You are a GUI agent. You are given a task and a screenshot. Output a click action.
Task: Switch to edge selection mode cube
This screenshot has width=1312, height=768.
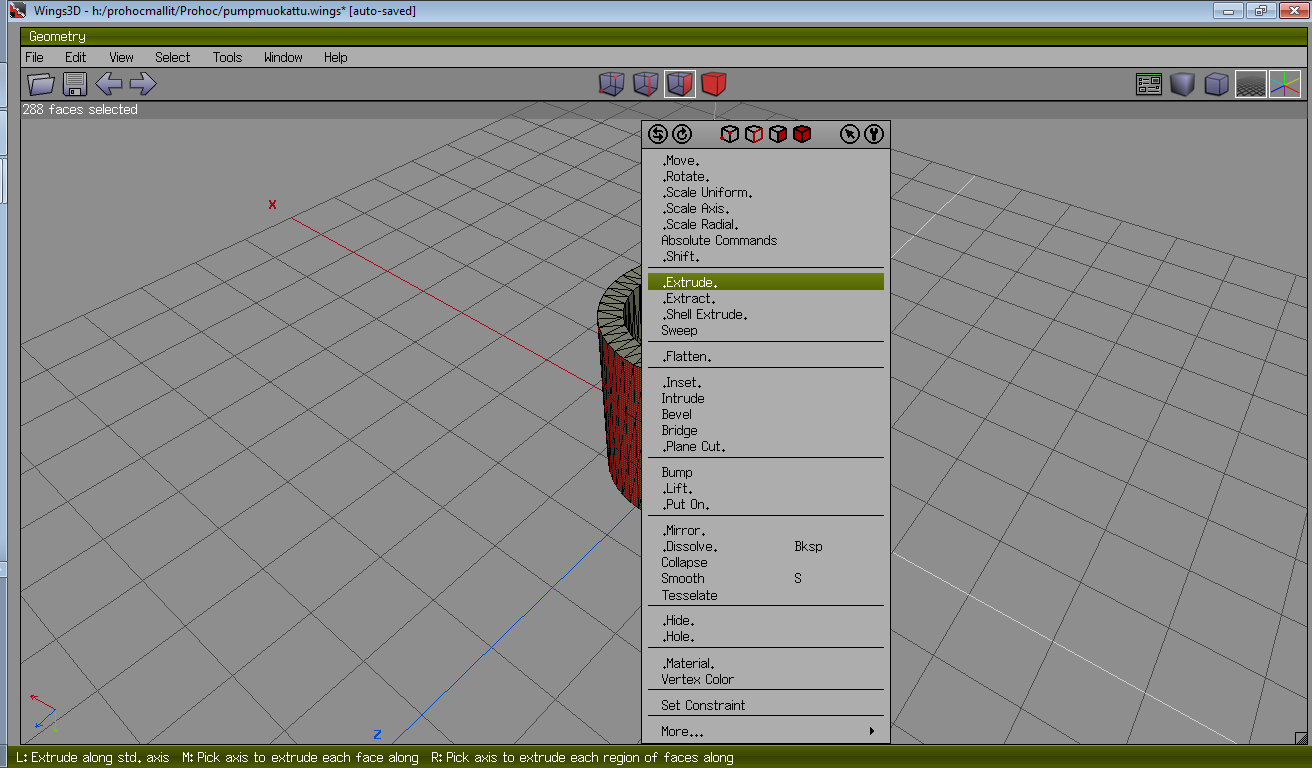[x=645, y=84]
